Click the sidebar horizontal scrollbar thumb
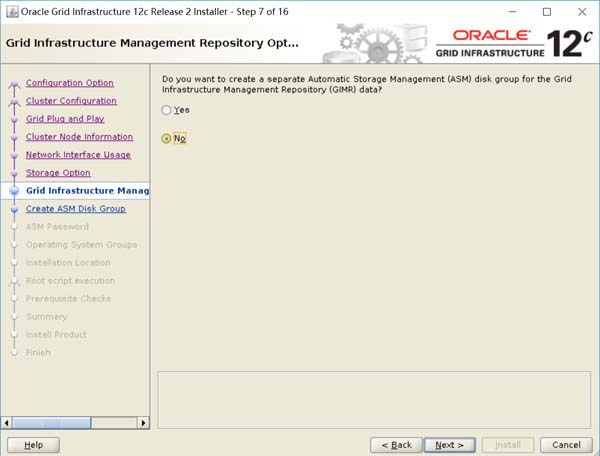The width and height of the screenshot is (600, 456). pos(52,423)
